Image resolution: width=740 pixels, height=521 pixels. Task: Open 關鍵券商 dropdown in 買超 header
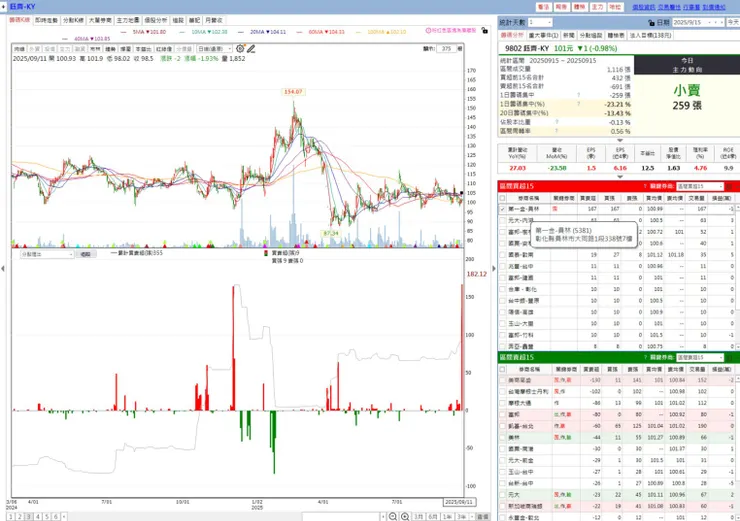(x=700, y=186)
